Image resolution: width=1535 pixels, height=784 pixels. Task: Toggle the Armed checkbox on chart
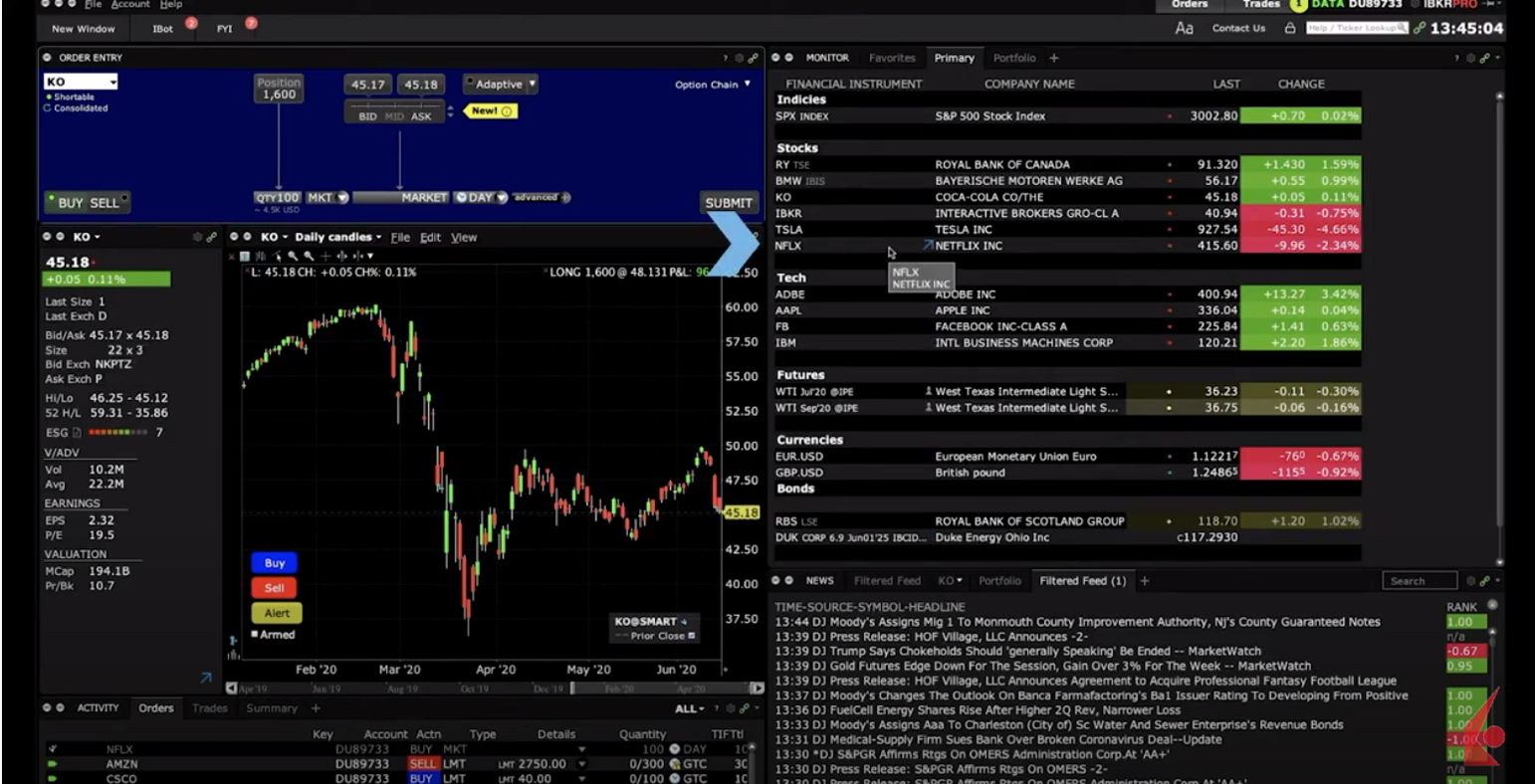click(255, 634)
